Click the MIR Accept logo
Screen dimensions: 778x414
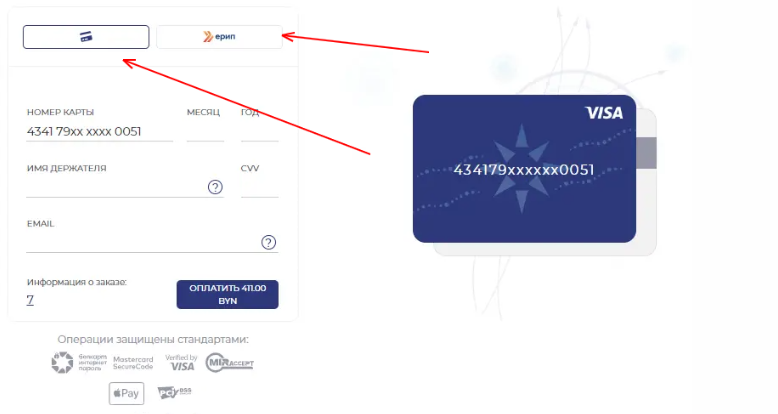click(x=230, y=363)
